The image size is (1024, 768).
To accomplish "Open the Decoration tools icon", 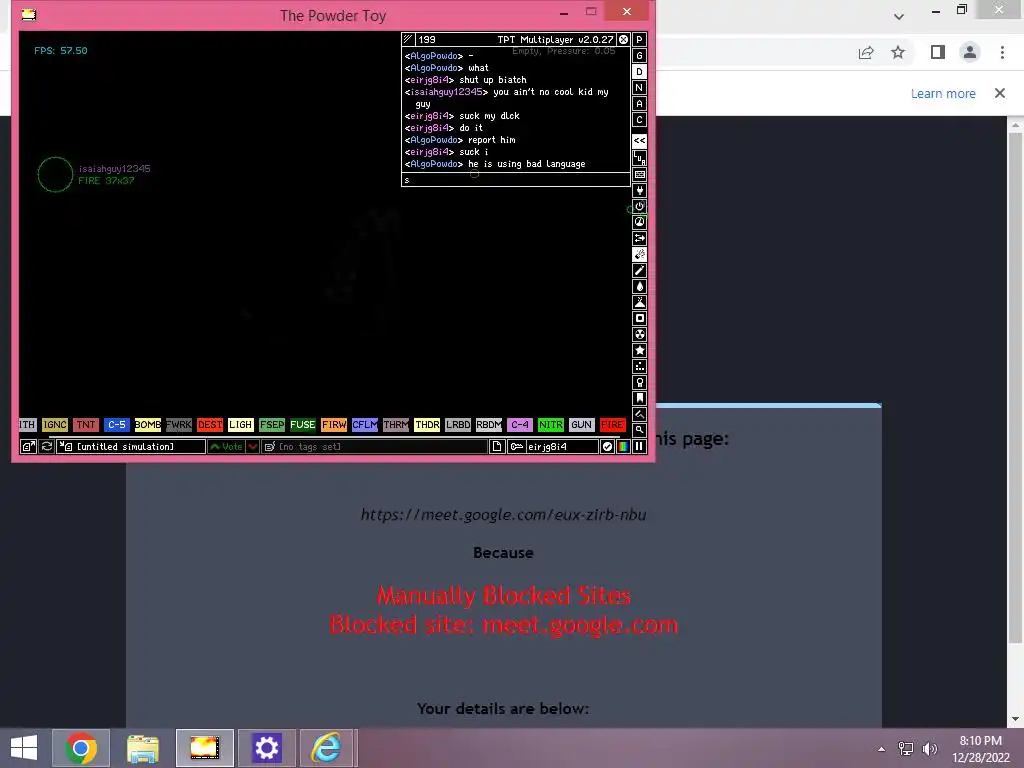I will tap(639, 414).
